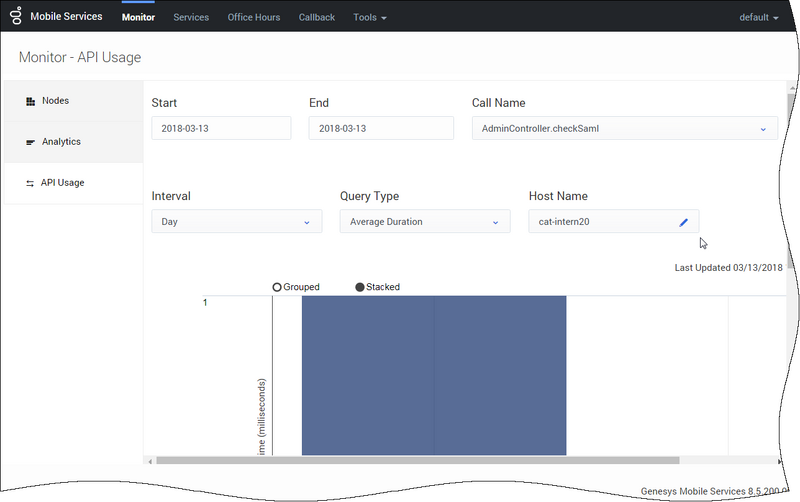Image resolution: width=800 pixels, height=502 pixels.
Task: Click the Nodes sidebar icon
Action: click(x=30, y=101)
